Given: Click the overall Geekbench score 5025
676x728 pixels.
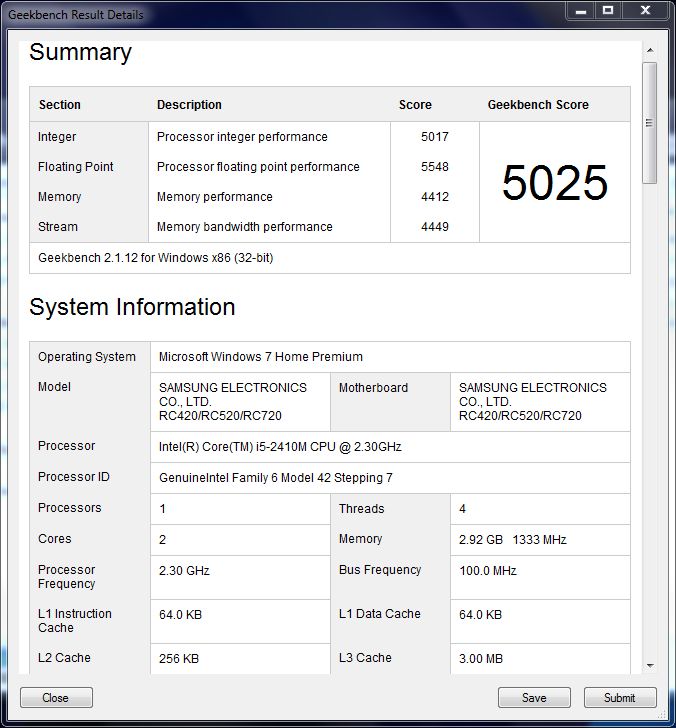Looking at the screenshot, I should click(x=555, y=182).
